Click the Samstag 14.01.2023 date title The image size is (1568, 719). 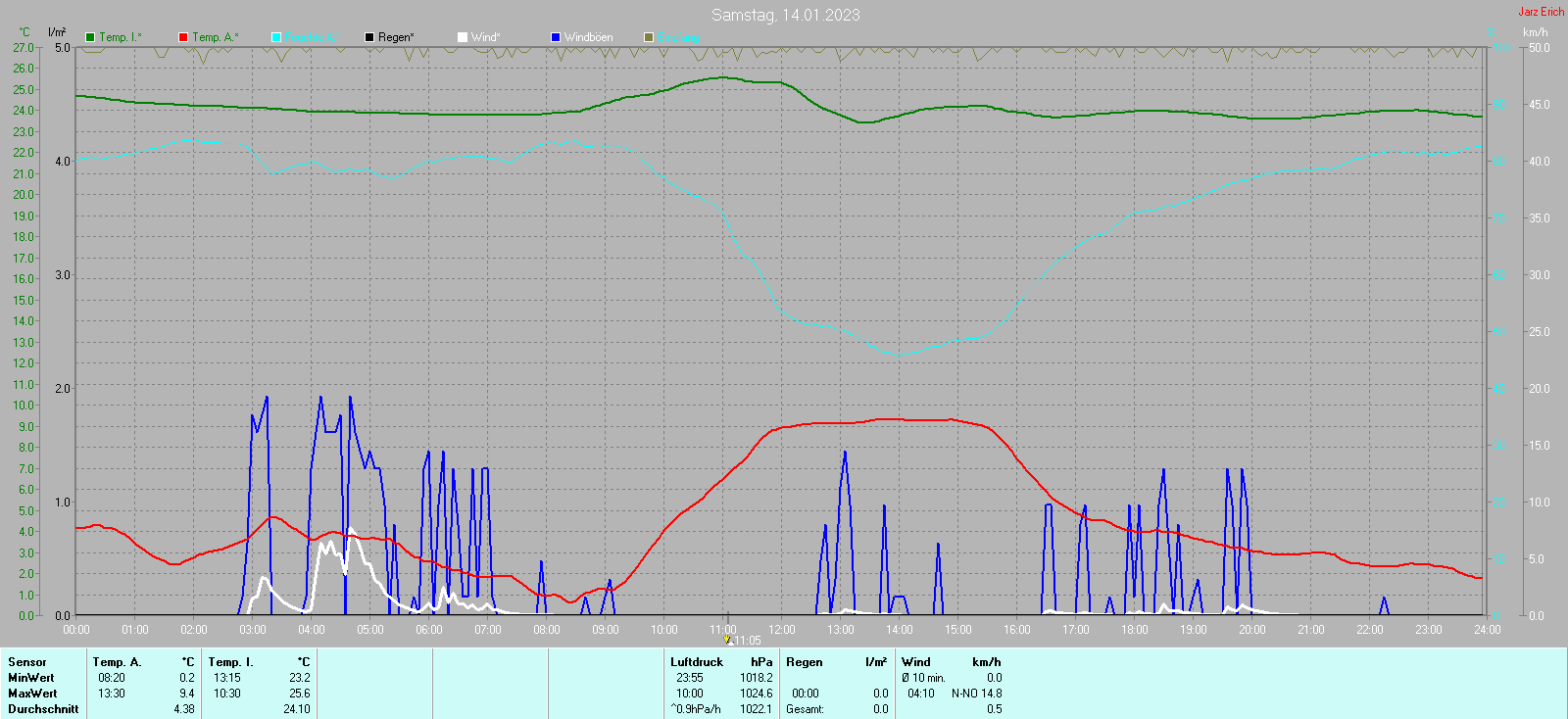pyautogui.click(x=785, y=15)
